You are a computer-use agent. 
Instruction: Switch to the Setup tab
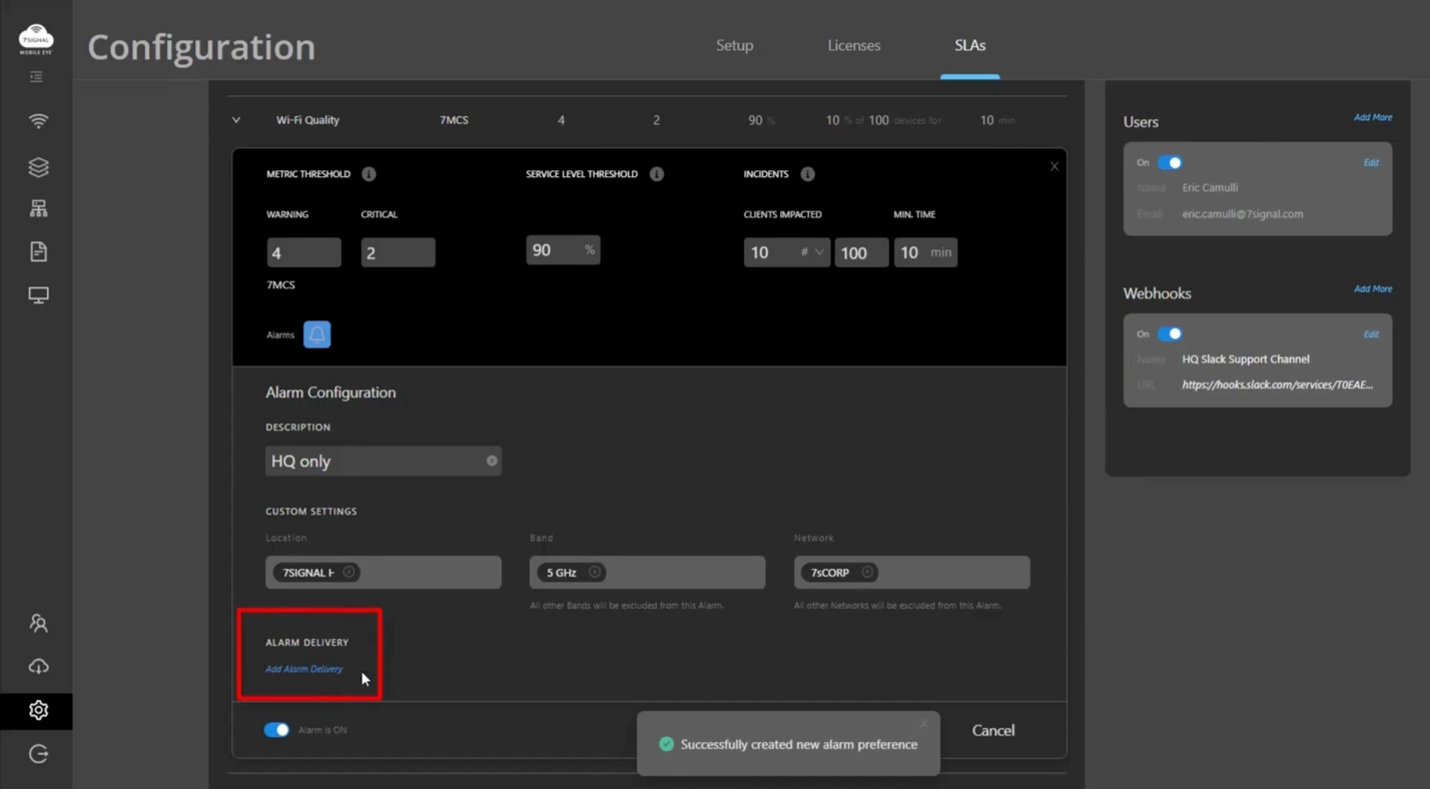point(734,46)
